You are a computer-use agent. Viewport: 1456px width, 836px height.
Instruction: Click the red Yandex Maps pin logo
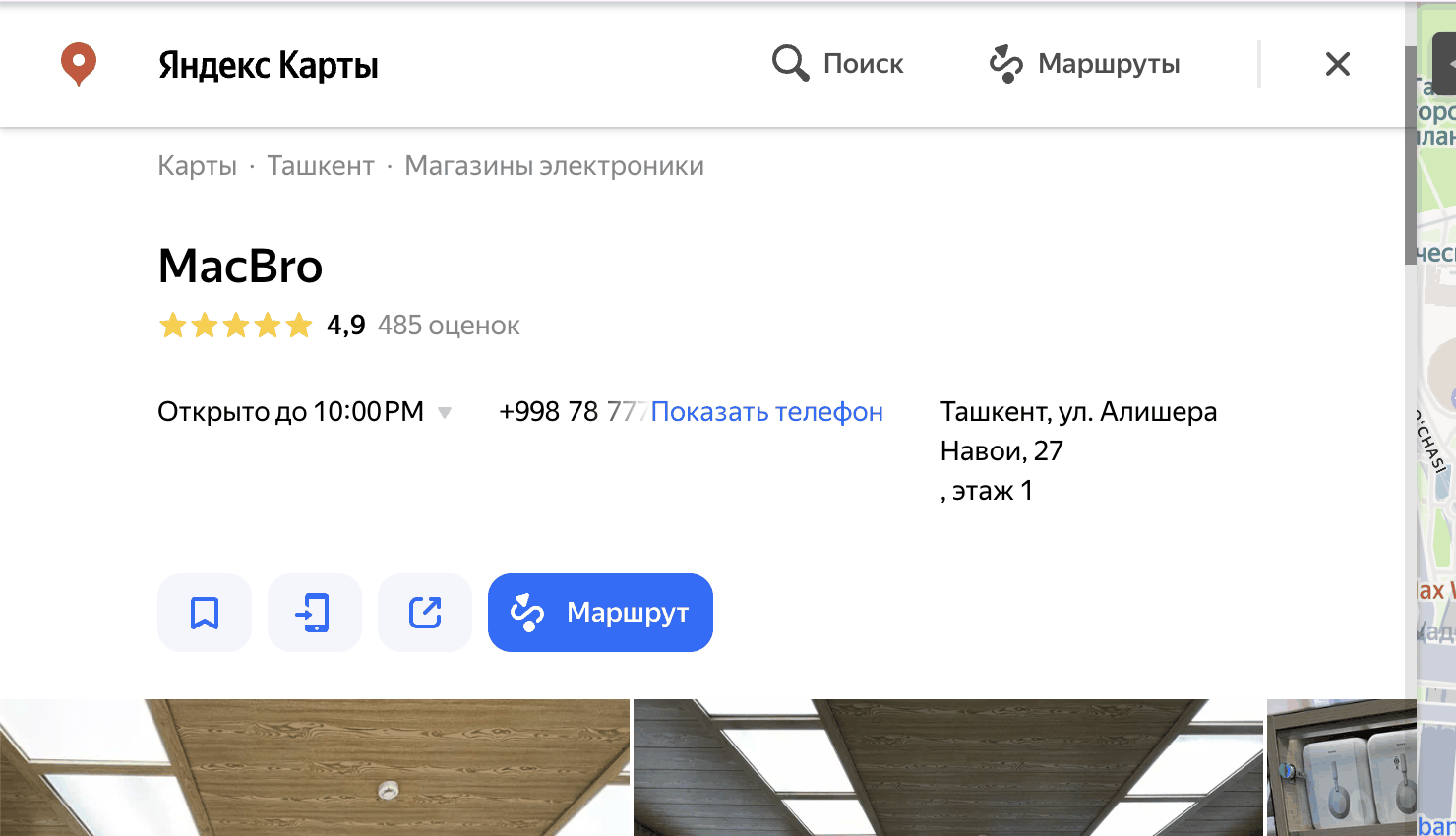79,64
